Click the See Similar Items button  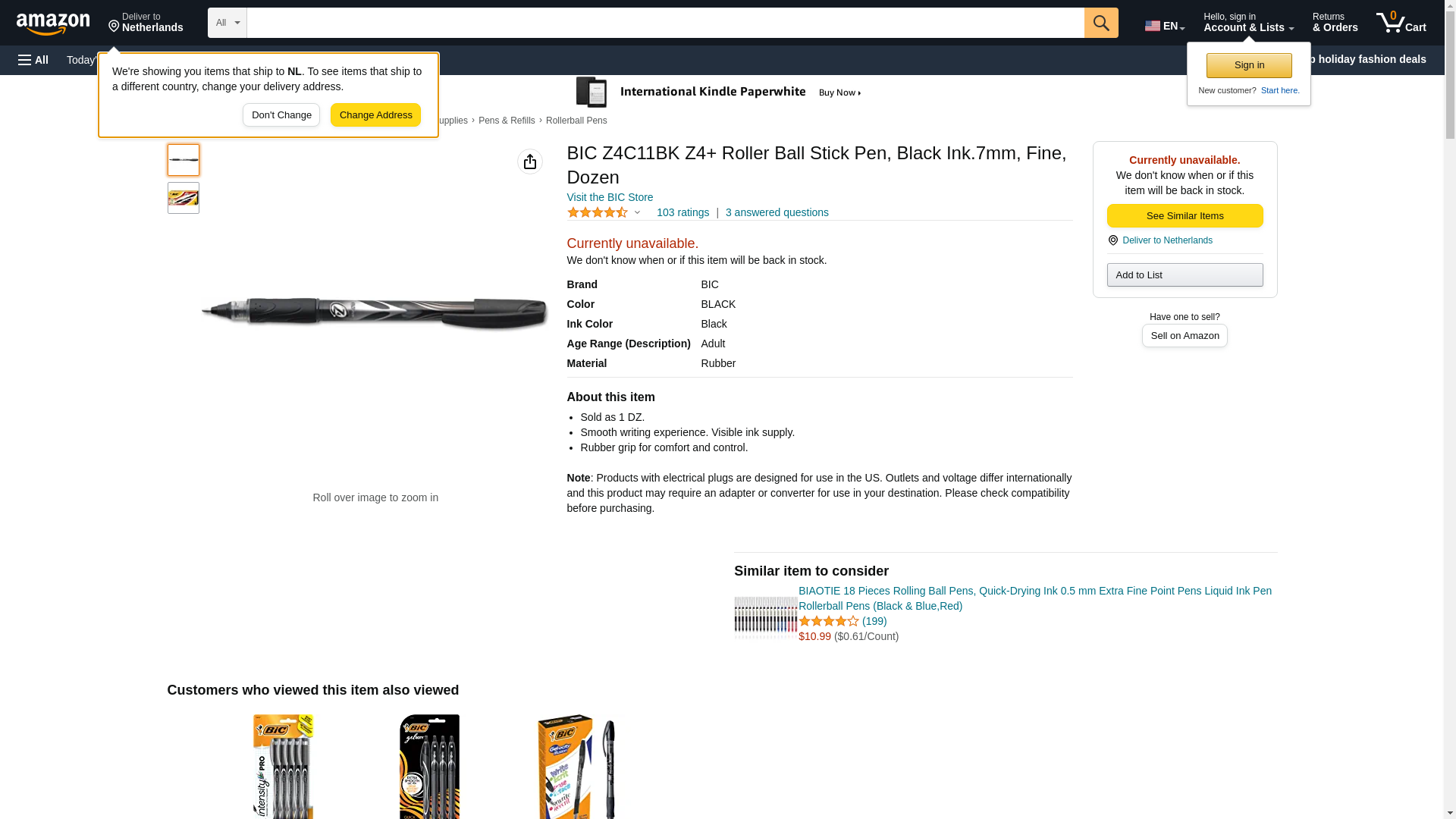point(1185,216)
